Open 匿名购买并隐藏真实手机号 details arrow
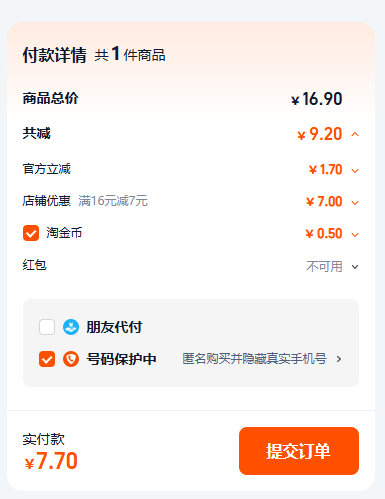This screenshot has width=385, height=499. tap(339, 359)
